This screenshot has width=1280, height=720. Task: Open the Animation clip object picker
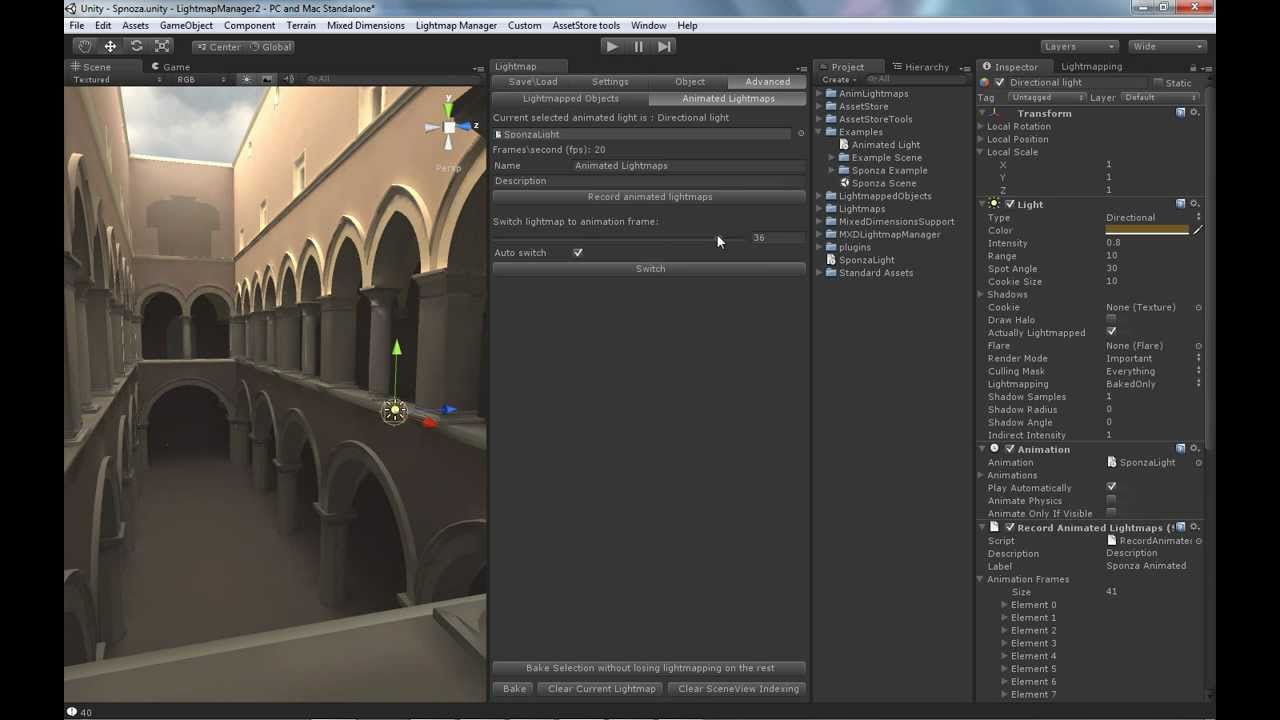coord(1199,463)
